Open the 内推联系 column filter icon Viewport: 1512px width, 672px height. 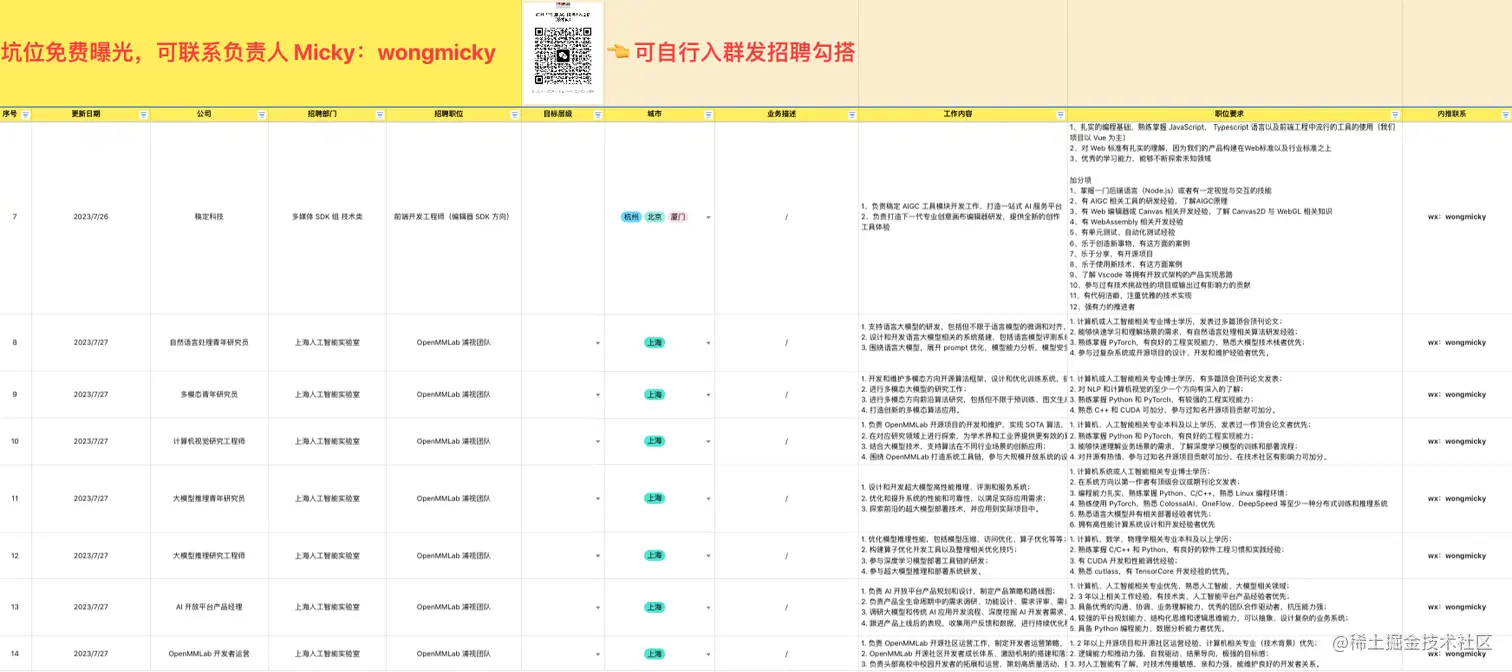point(1505,113)
